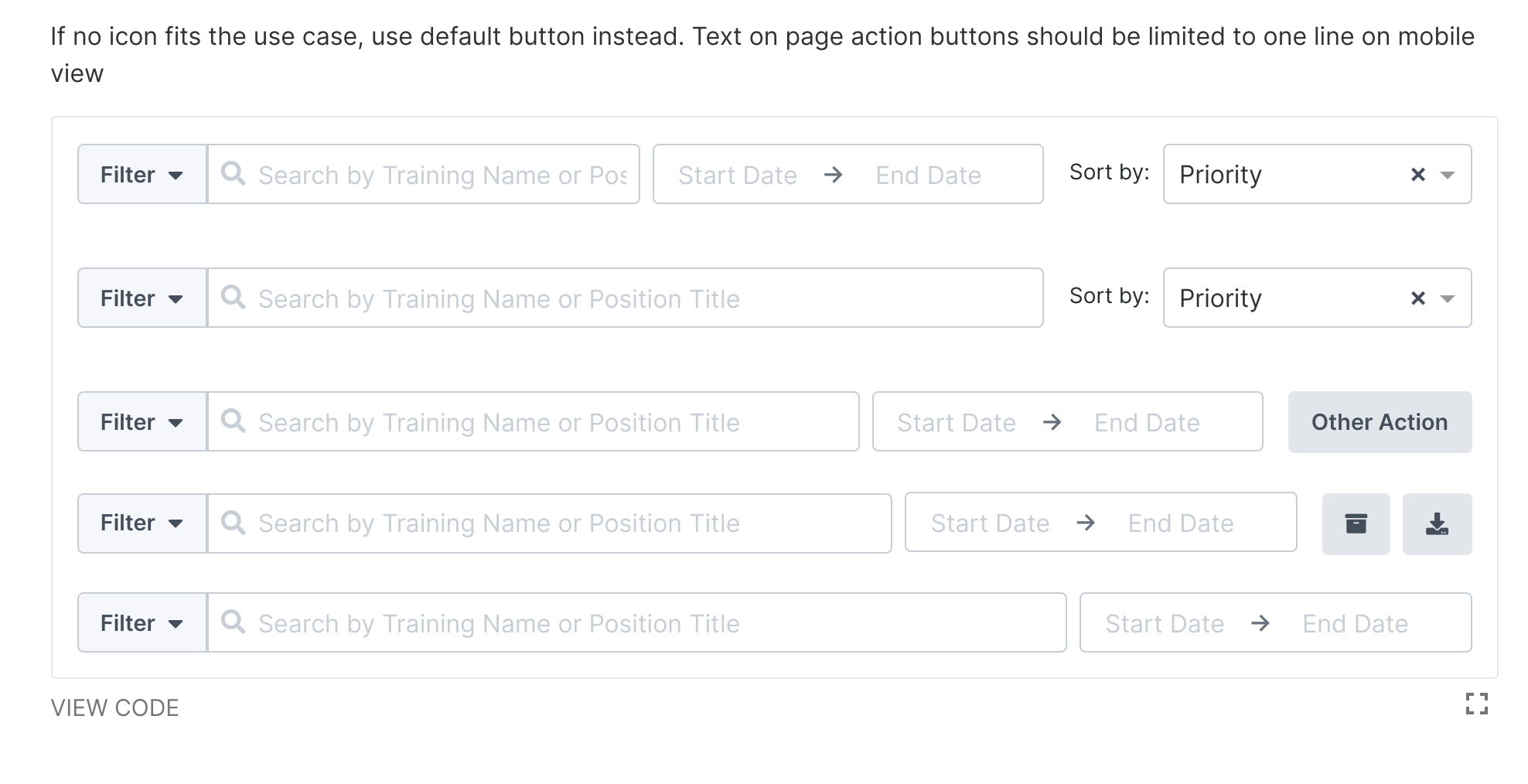
Task: Click Start Date beside the archive button
Action: (x=990, y=523)
